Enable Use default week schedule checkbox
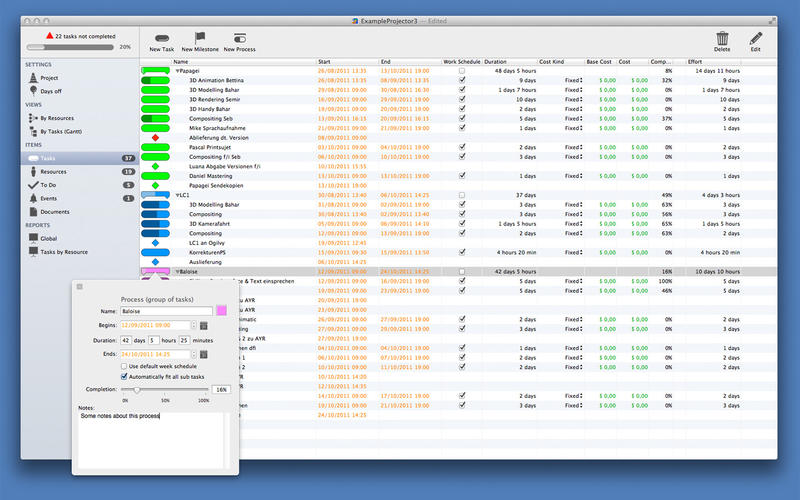This screenshot has height=500, width=800. [124, 366]
